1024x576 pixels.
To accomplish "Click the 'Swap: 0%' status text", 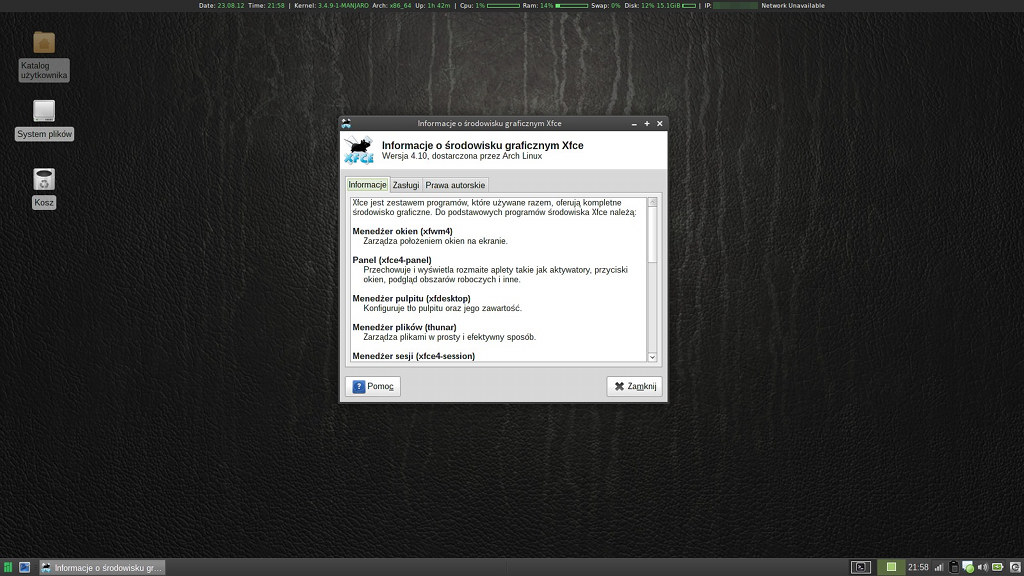I will [x=605, y=5].
